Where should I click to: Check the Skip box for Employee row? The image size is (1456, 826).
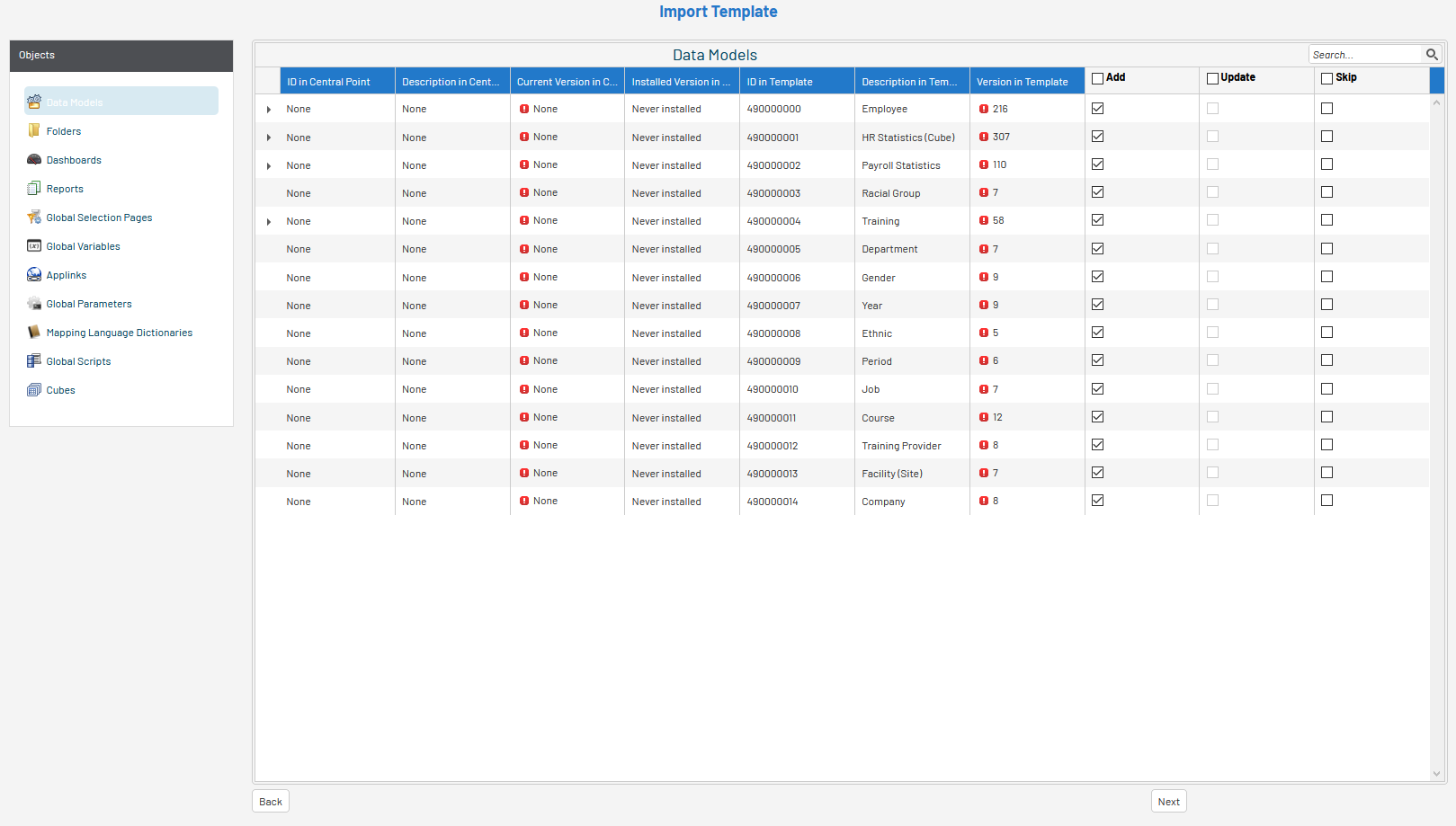coord(1326,109)
